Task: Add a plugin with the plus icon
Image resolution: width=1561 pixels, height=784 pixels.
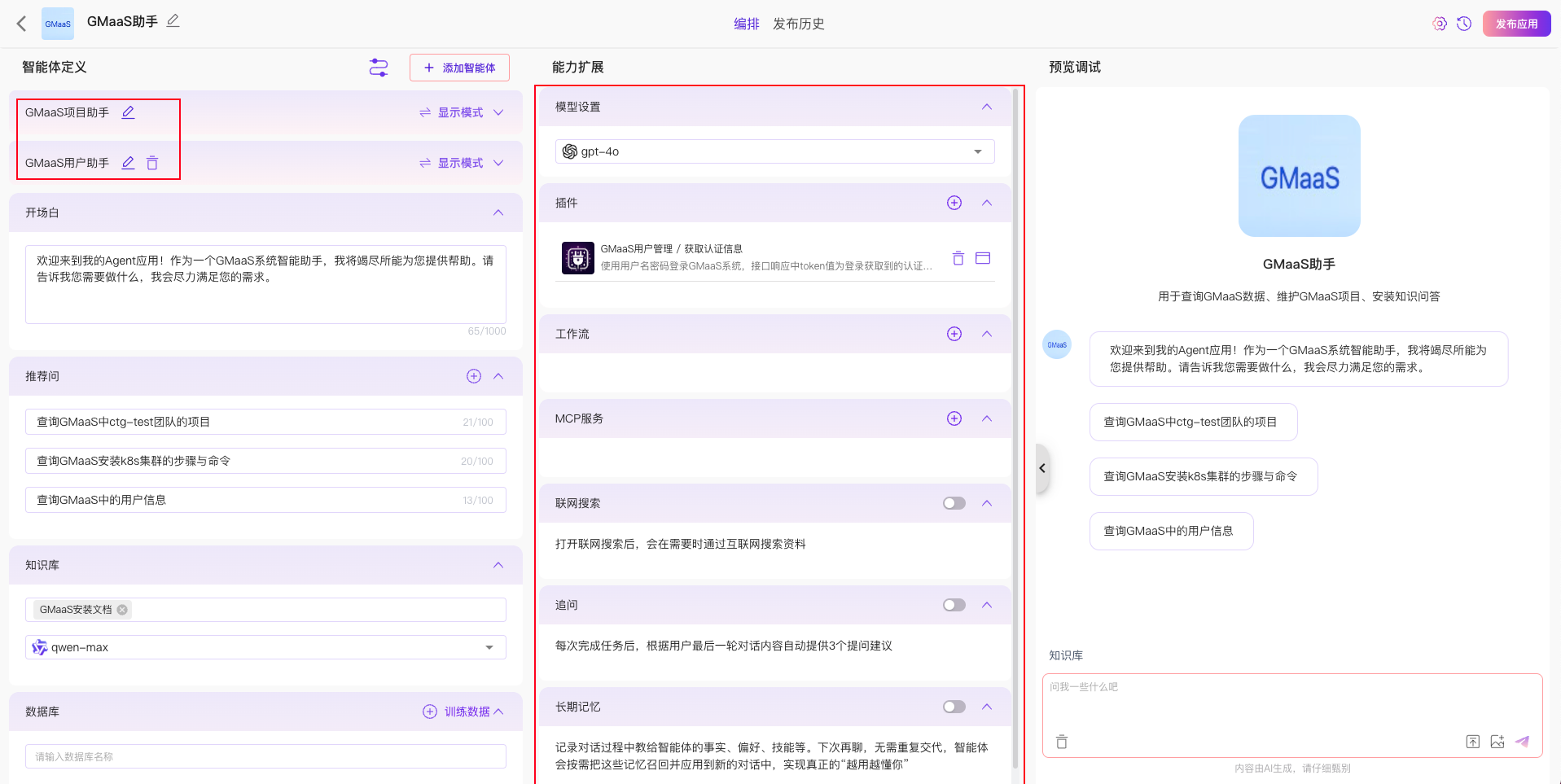Action: pos(954,203)
